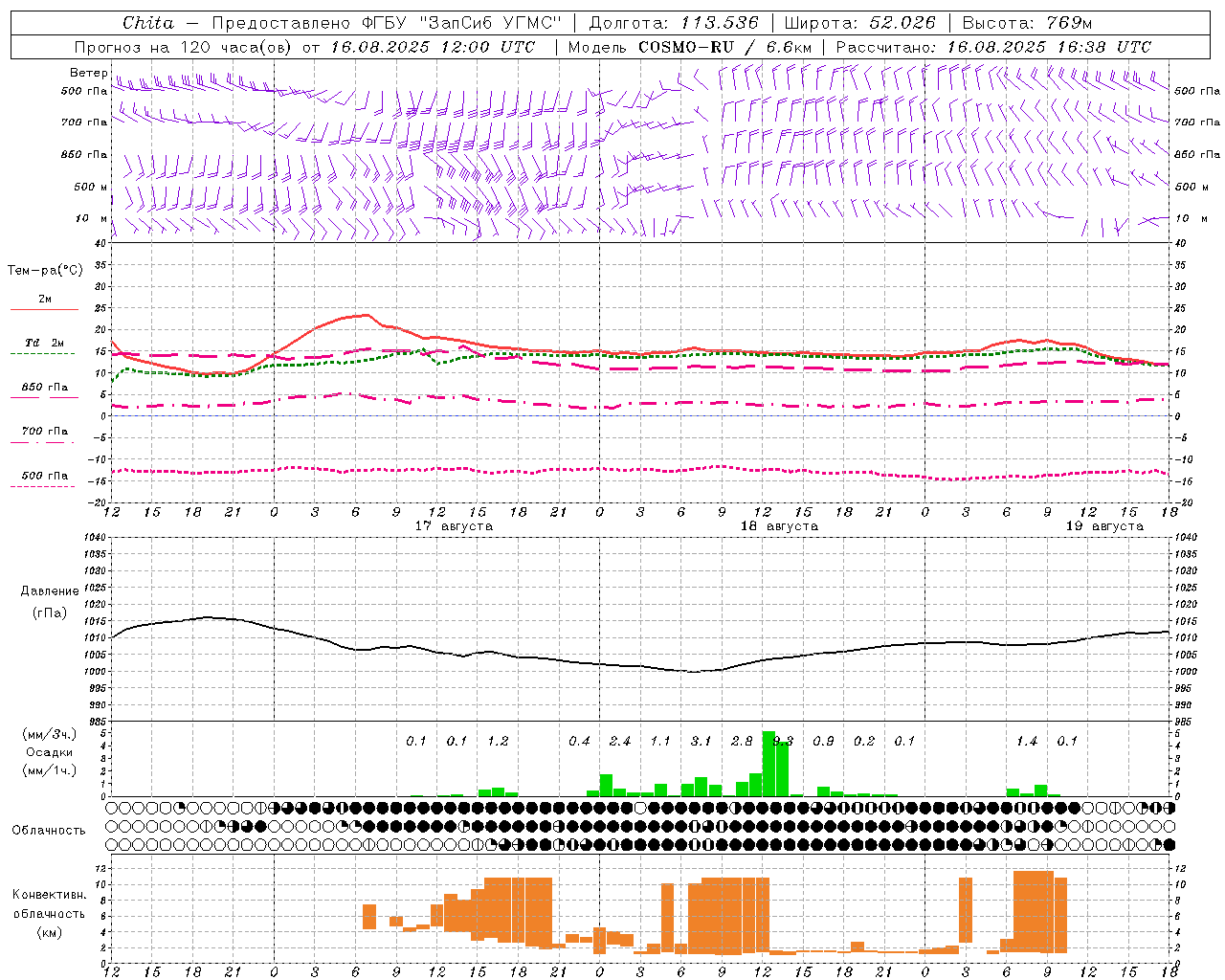The width and height of the screenshot is (1225, 980).
Task: Click the station name Chita in header
Action: (148, 23)
